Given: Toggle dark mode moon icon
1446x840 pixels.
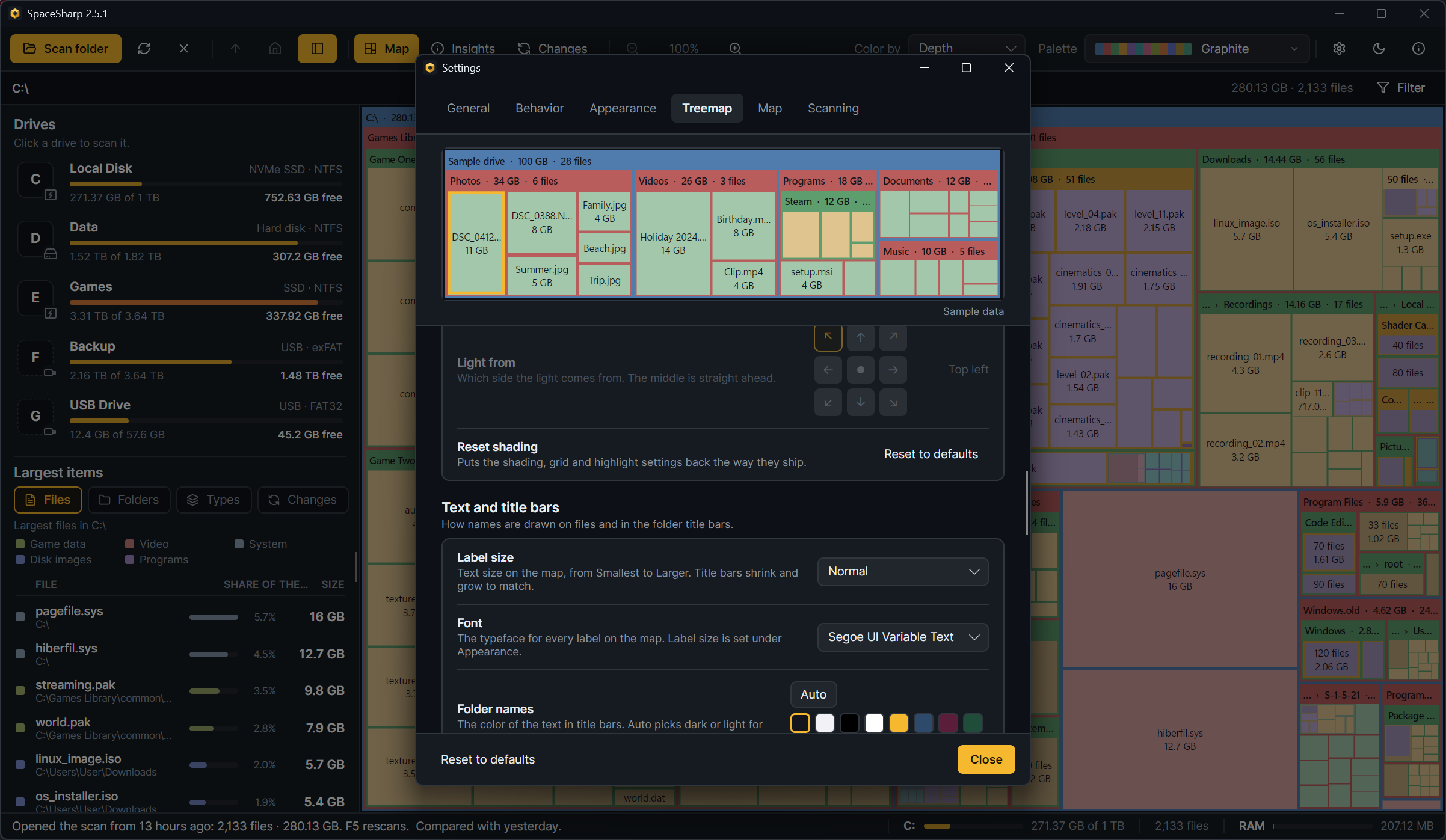Looking at the screenshot, I should click(x=1379, y=49).
